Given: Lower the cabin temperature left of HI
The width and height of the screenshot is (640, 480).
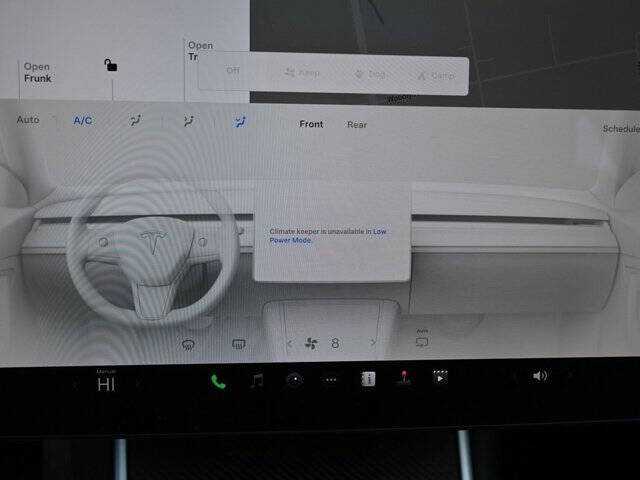Looking at the screenshot, I should pyautogui.click(x=74, y=384).
